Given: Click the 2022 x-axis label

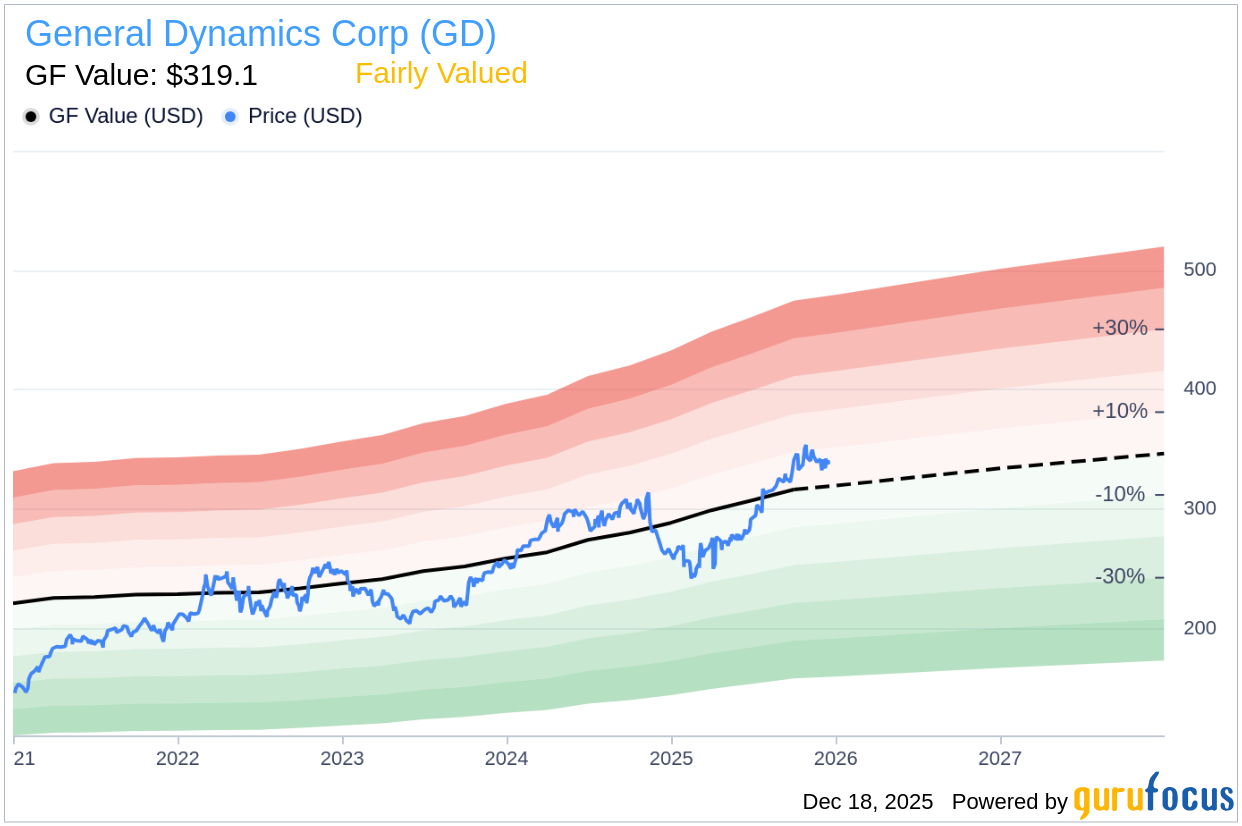Looking at the screenshot, I should coord(178,757).
